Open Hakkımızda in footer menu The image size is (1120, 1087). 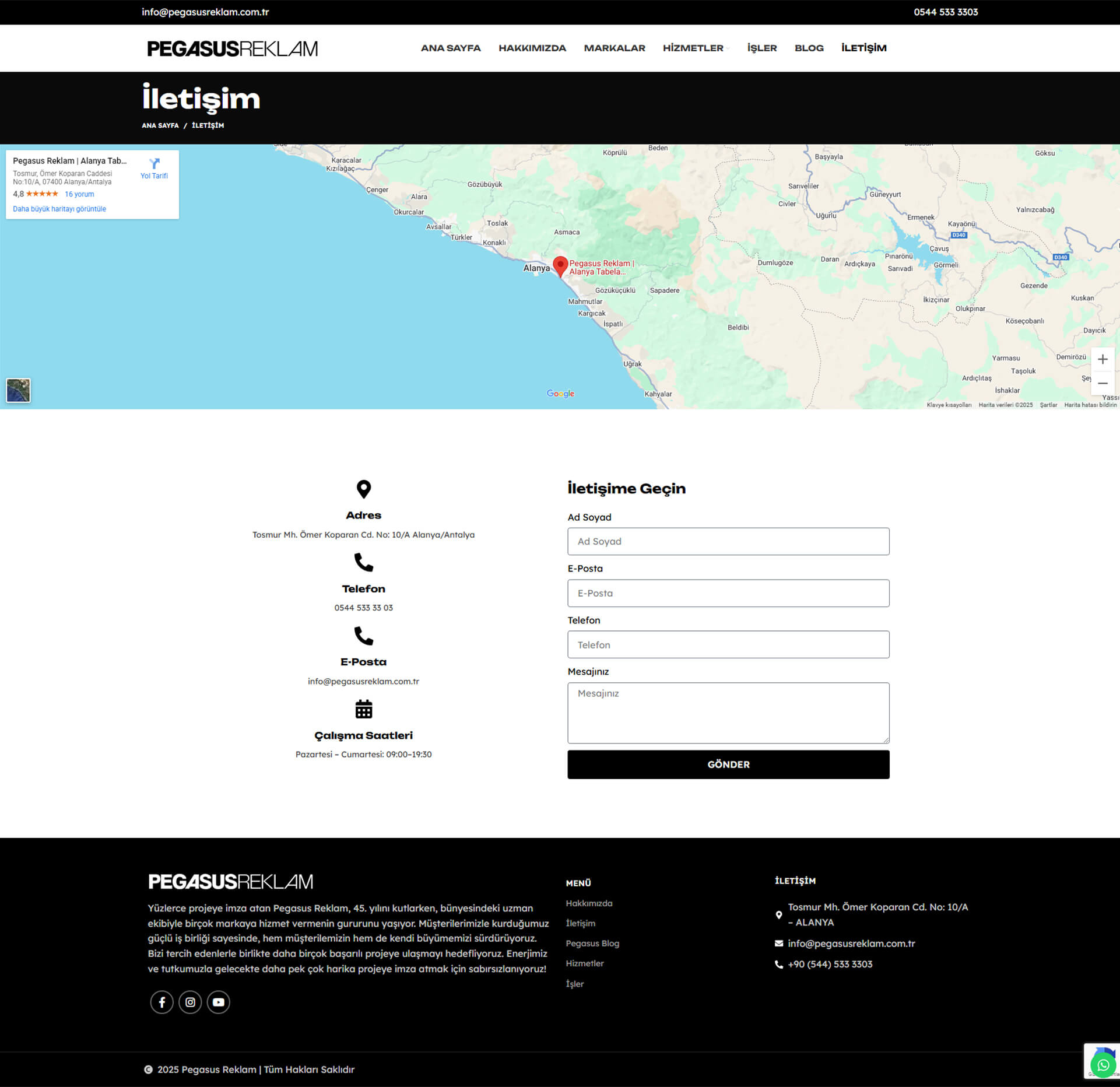coord(589,903)
